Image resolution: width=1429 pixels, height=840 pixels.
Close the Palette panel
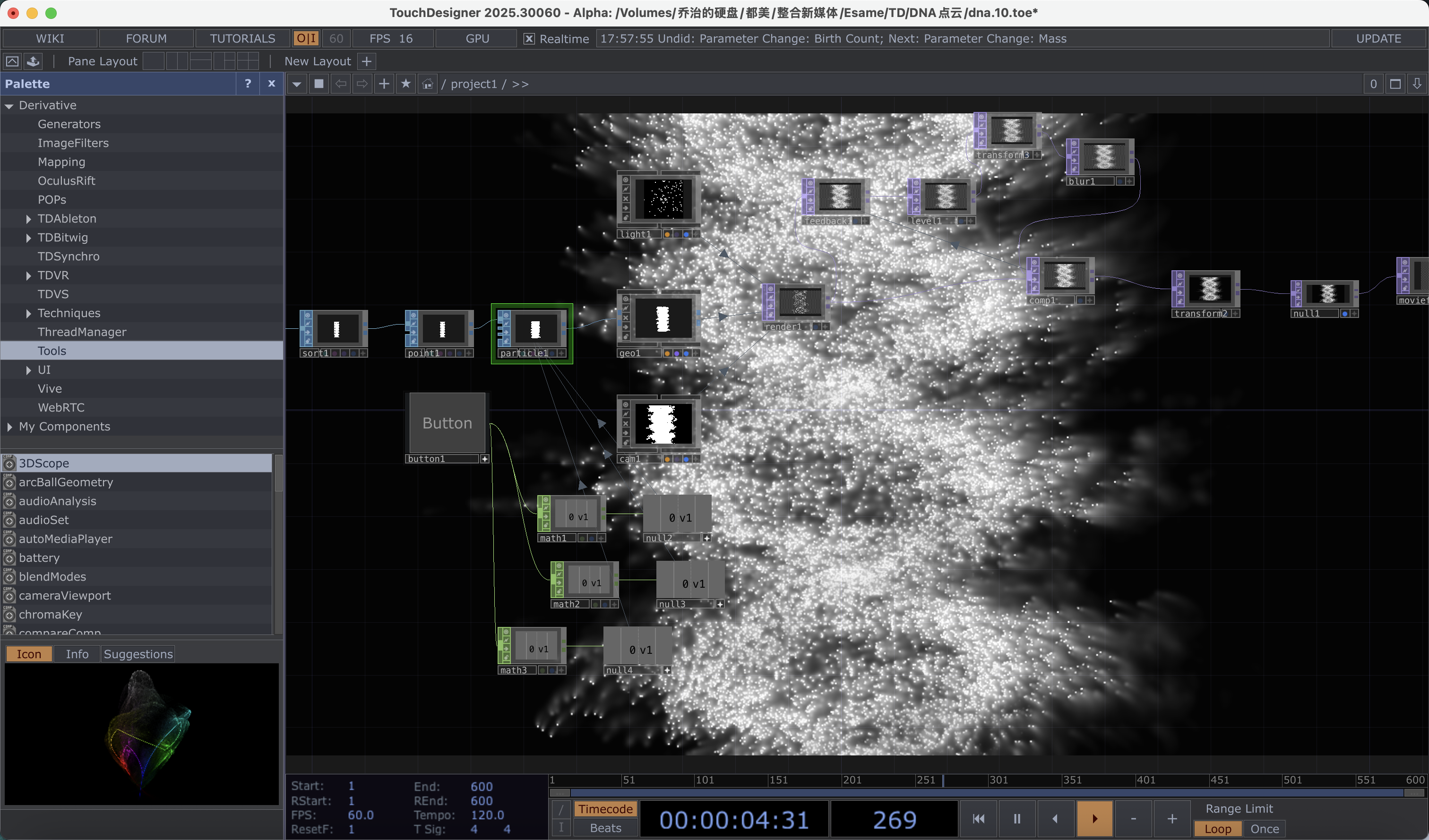tap(272, 83)
